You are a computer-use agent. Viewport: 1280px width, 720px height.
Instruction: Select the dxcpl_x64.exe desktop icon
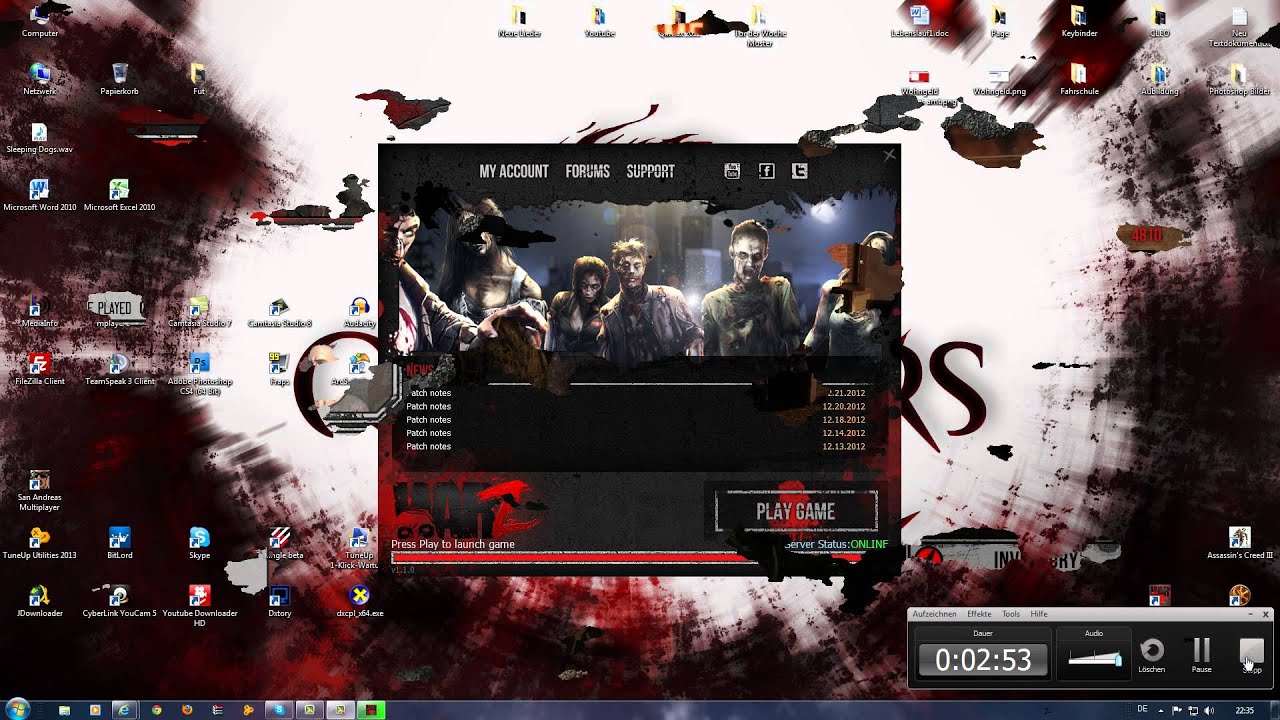pos(359,601)
